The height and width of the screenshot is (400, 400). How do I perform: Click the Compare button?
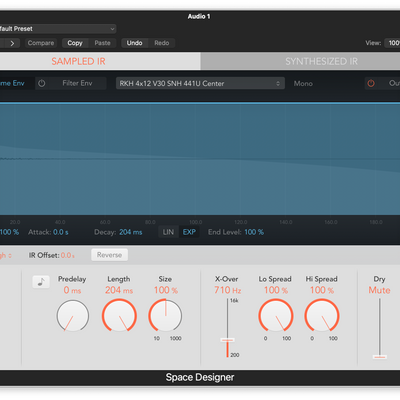(x=41, y=43)
